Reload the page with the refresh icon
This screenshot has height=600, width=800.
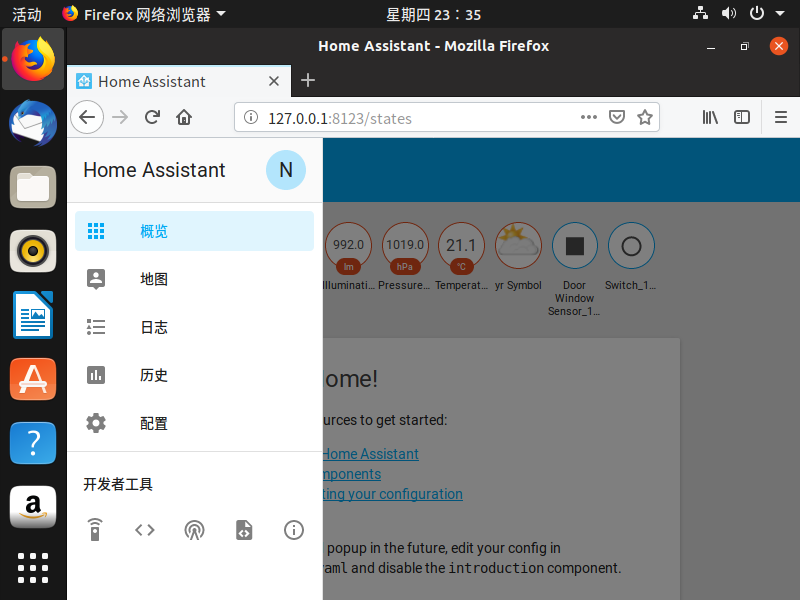click(x=152, y=117)
